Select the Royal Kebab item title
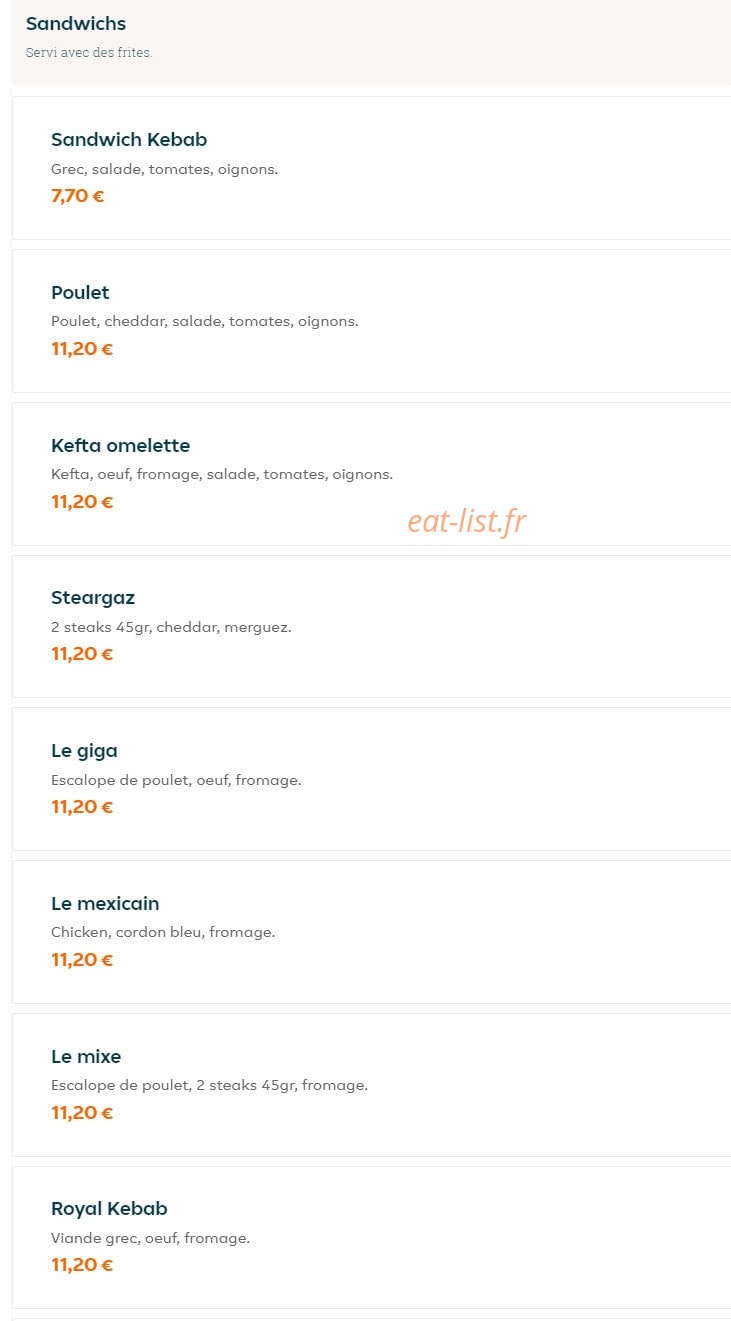Viewport: 731px width, 1321px height. click(109, 1209)
